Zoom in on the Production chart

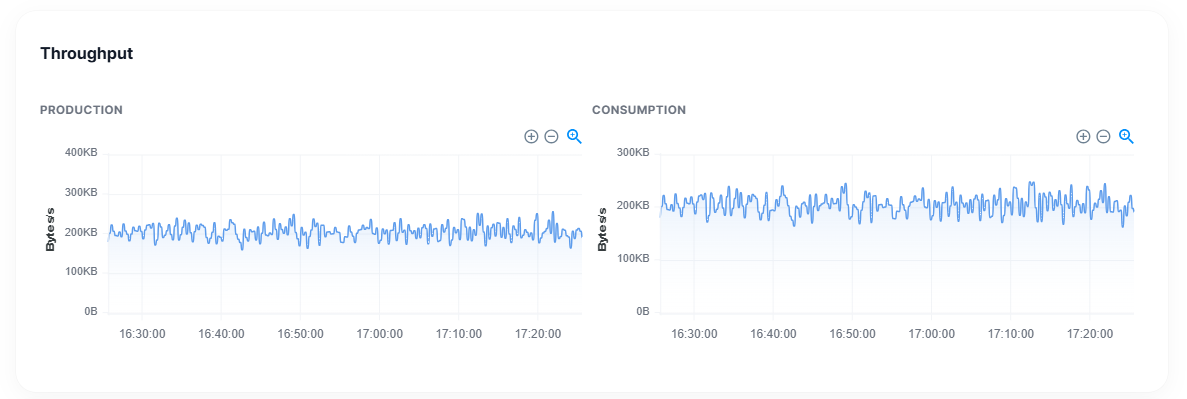click(531, 136)
